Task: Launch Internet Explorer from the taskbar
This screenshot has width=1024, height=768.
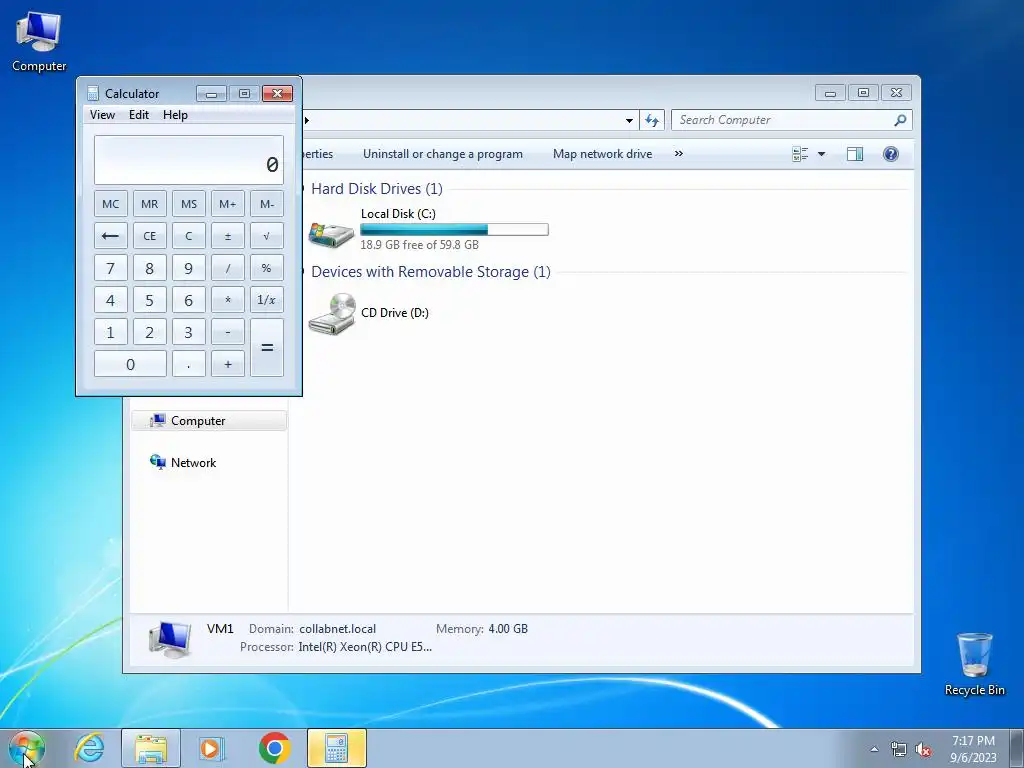Action: (x=89, y=748)
